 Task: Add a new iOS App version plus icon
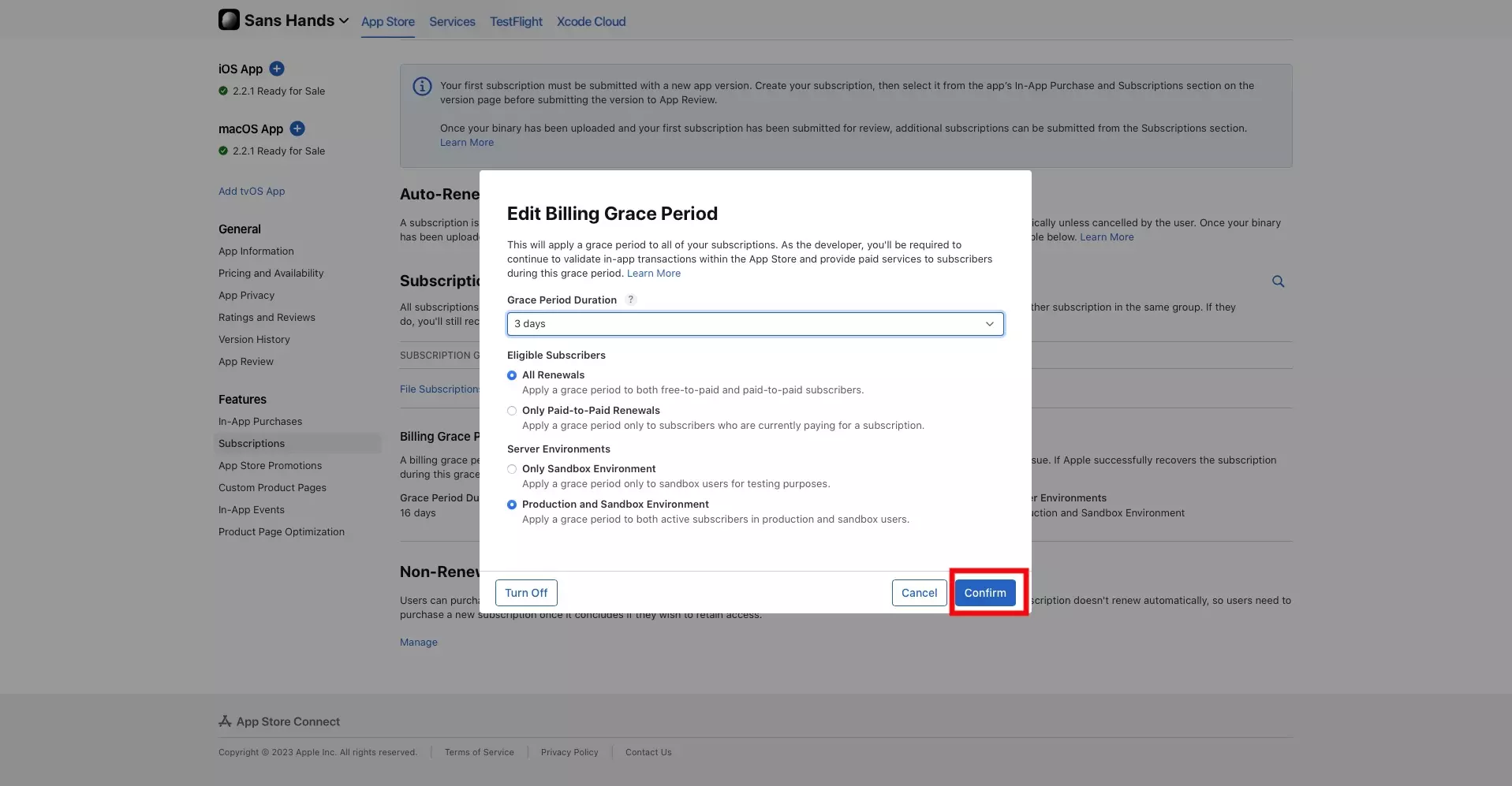point(277,69)
